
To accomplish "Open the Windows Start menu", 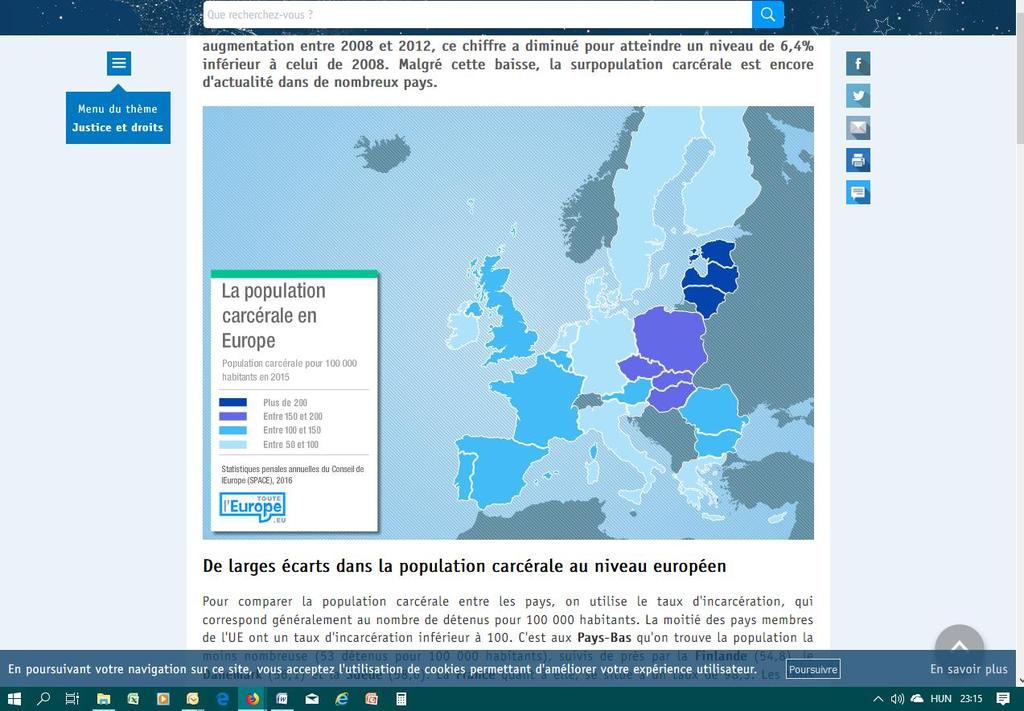I will (14, 699).
